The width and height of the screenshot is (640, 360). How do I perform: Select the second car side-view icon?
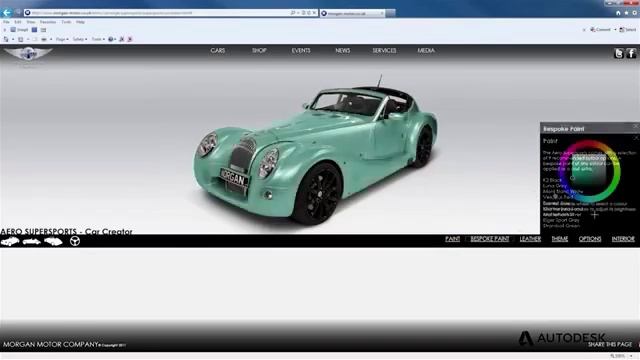tap(31, 242)
